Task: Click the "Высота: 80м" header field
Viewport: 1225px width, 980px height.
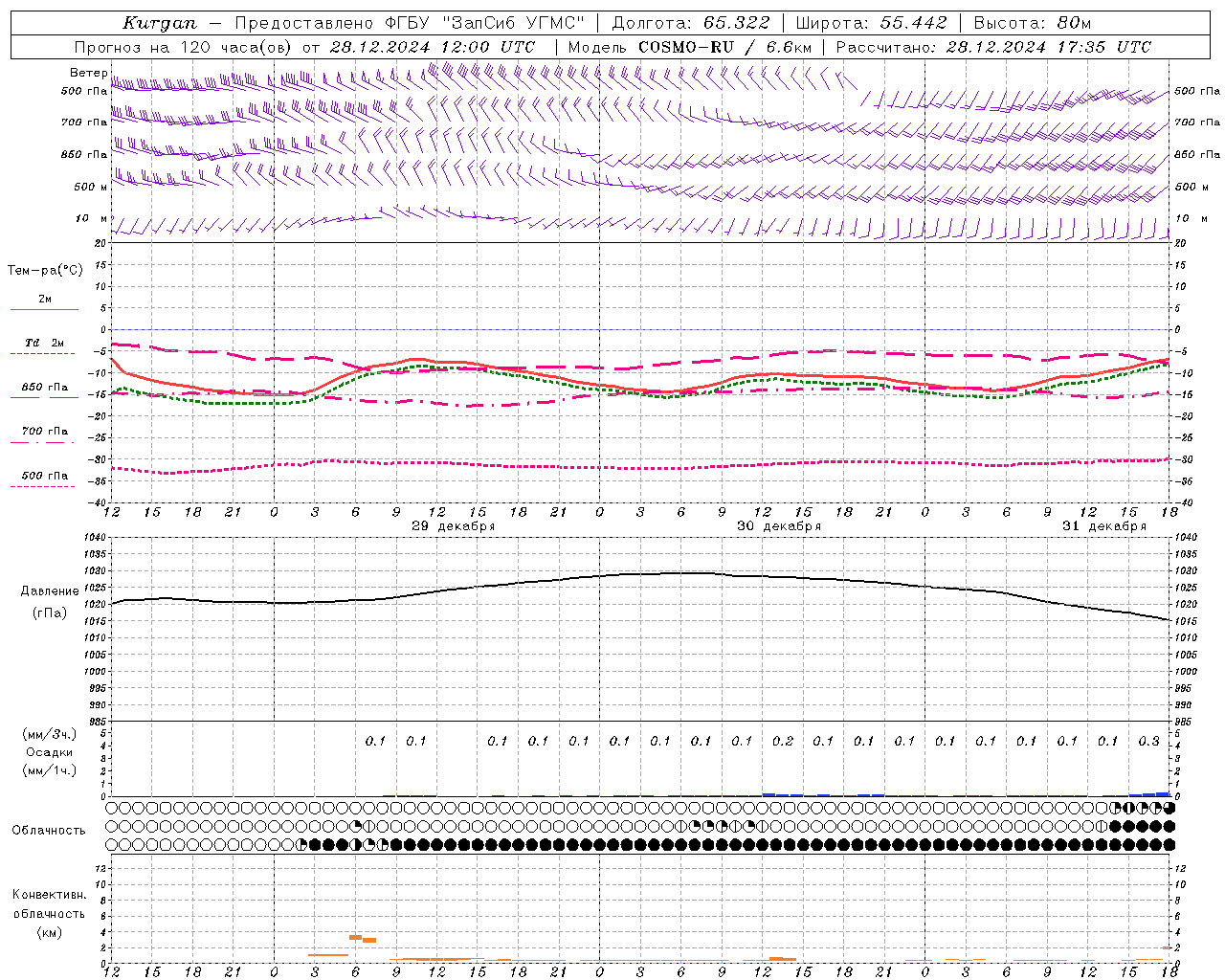Action: 1033,23
